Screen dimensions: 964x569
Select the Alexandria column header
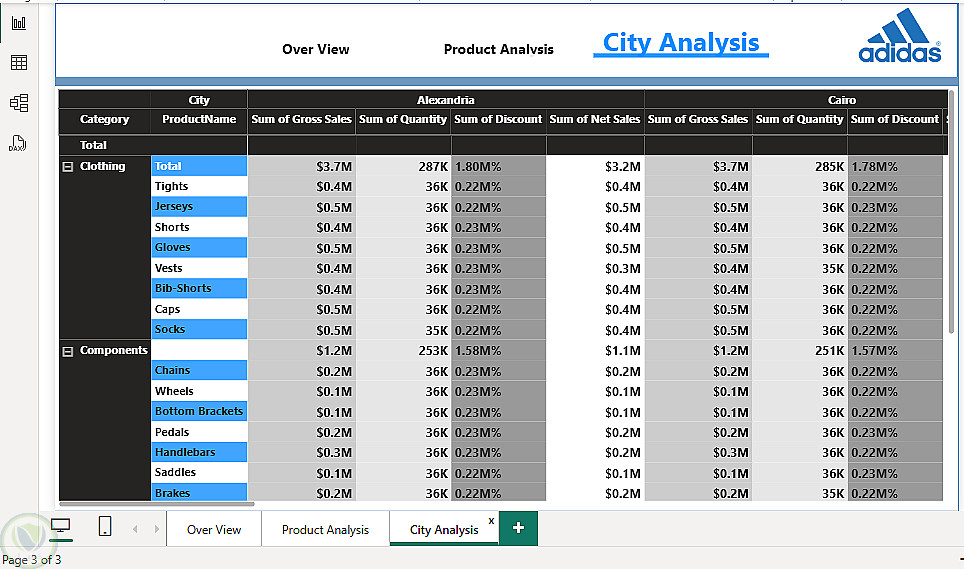[445, 100]
